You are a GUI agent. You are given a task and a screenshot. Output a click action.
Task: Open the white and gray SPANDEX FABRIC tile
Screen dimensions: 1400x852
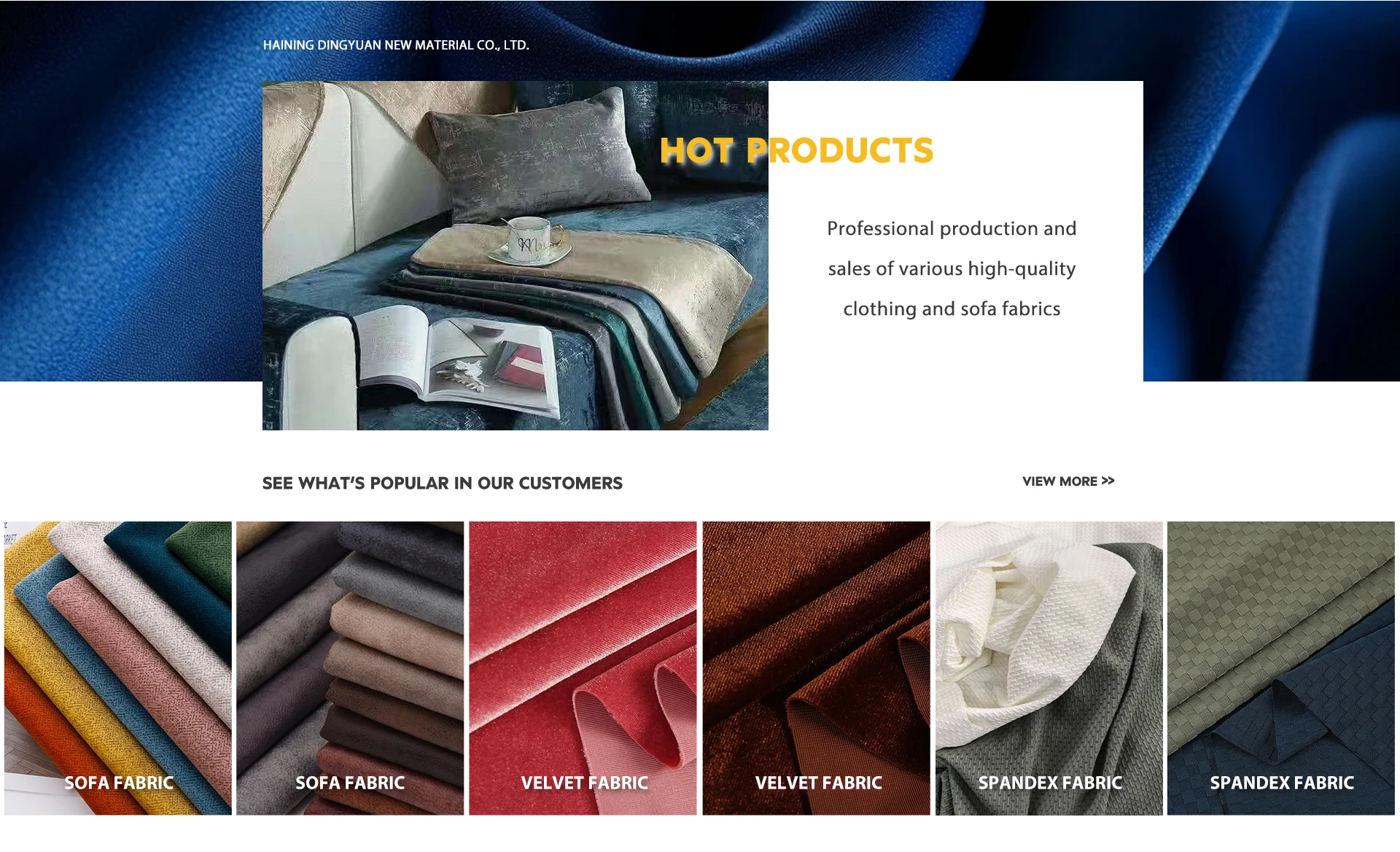pyautogui.click(x=1049, y=668)
